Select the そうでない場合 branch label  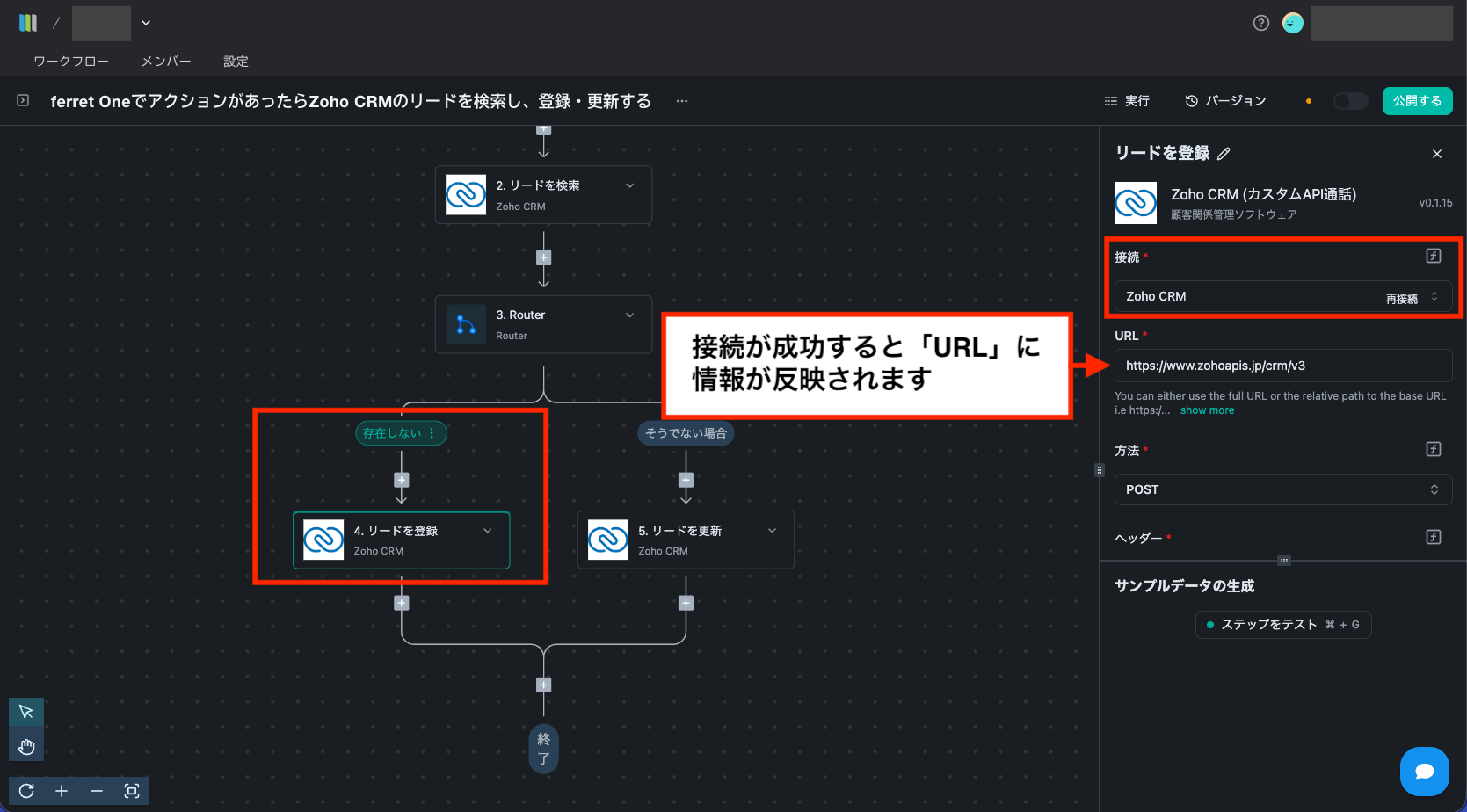pyautogui.click(x=686, y=433)
